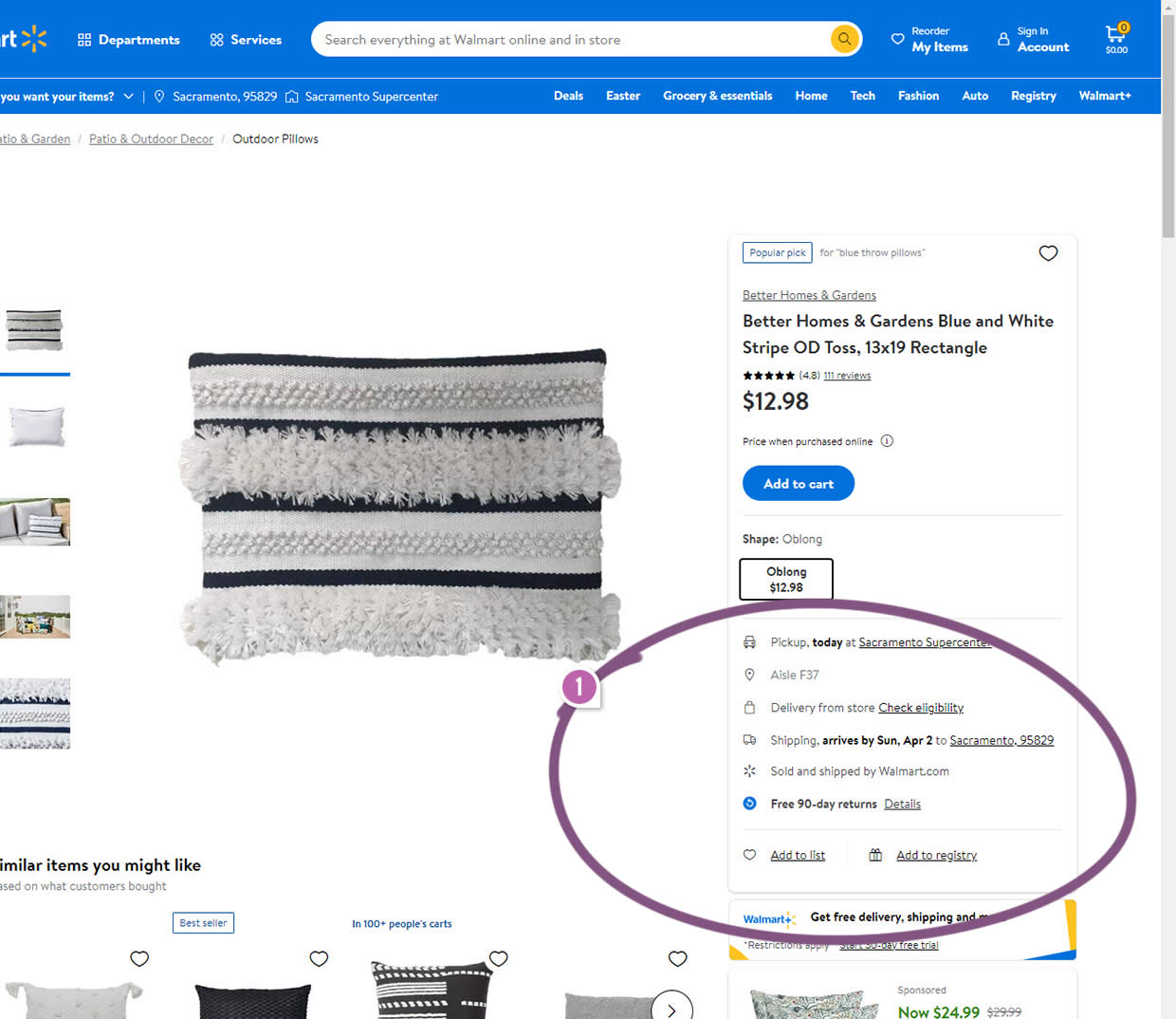Open the 111 reviews link
Viewport: 1176px width, 1019px height.
[x=847, y=376]
